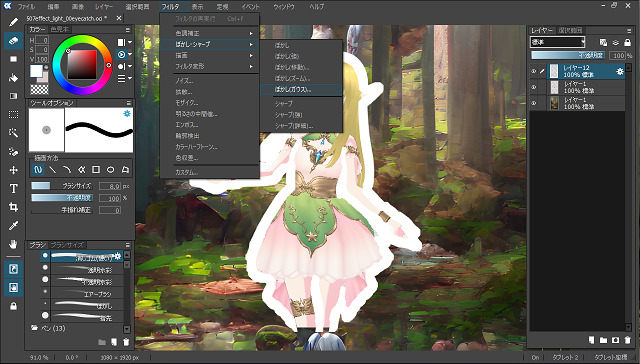
Task: Hide the レイヤー12 layer via eye icon
Action: tap(533, 71)
